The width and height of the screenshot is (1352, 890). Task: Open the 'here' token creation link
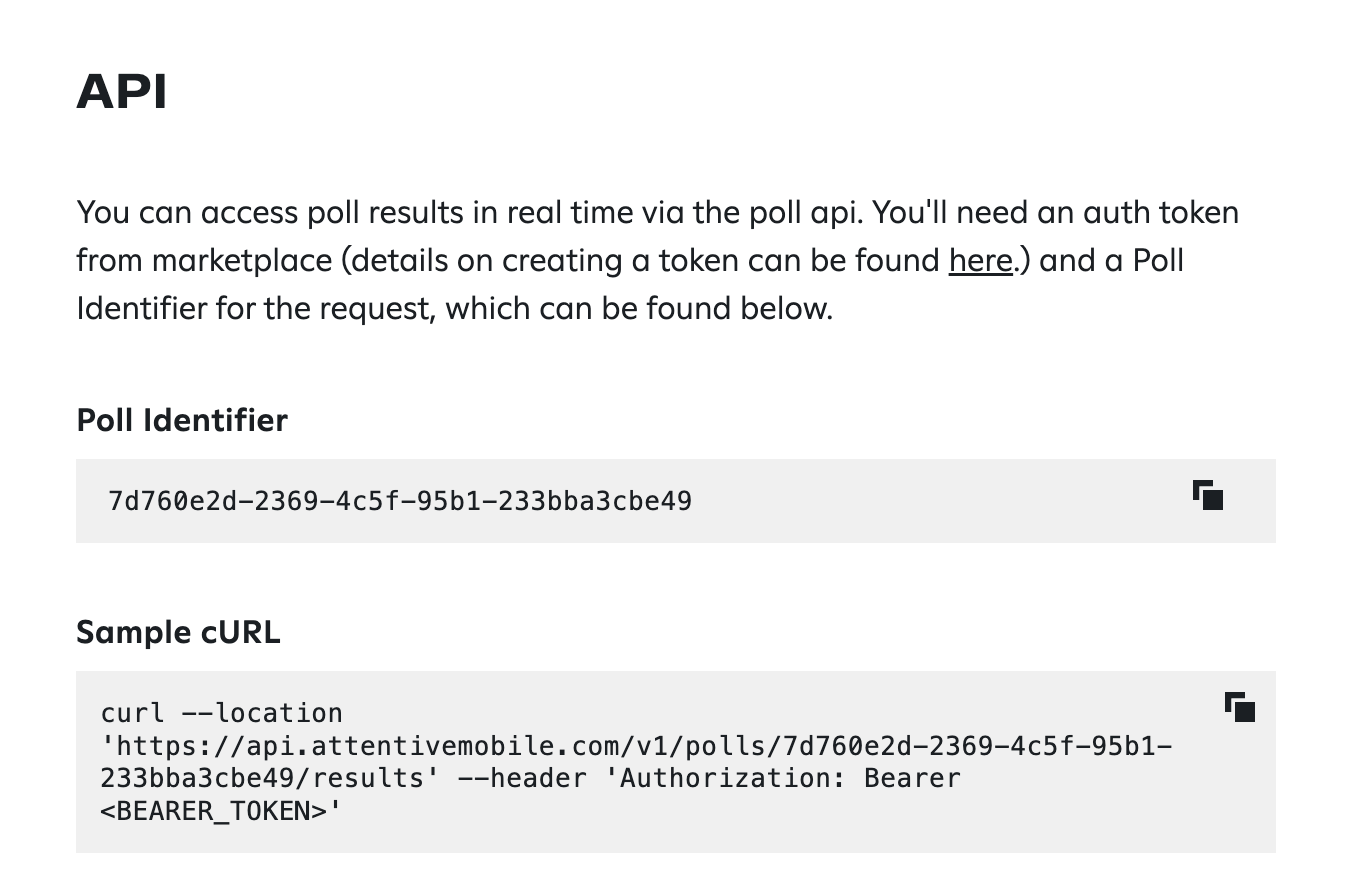[x=980, y=261]
